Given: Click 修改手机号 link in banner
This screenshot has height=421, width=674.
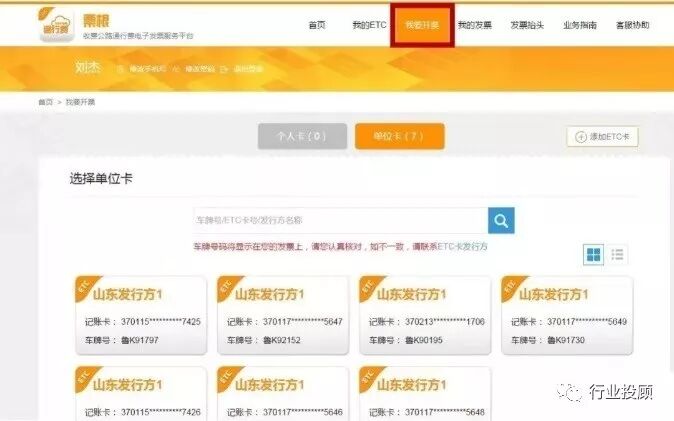Looking at the screenshot, I should click(x=147, y=69).
